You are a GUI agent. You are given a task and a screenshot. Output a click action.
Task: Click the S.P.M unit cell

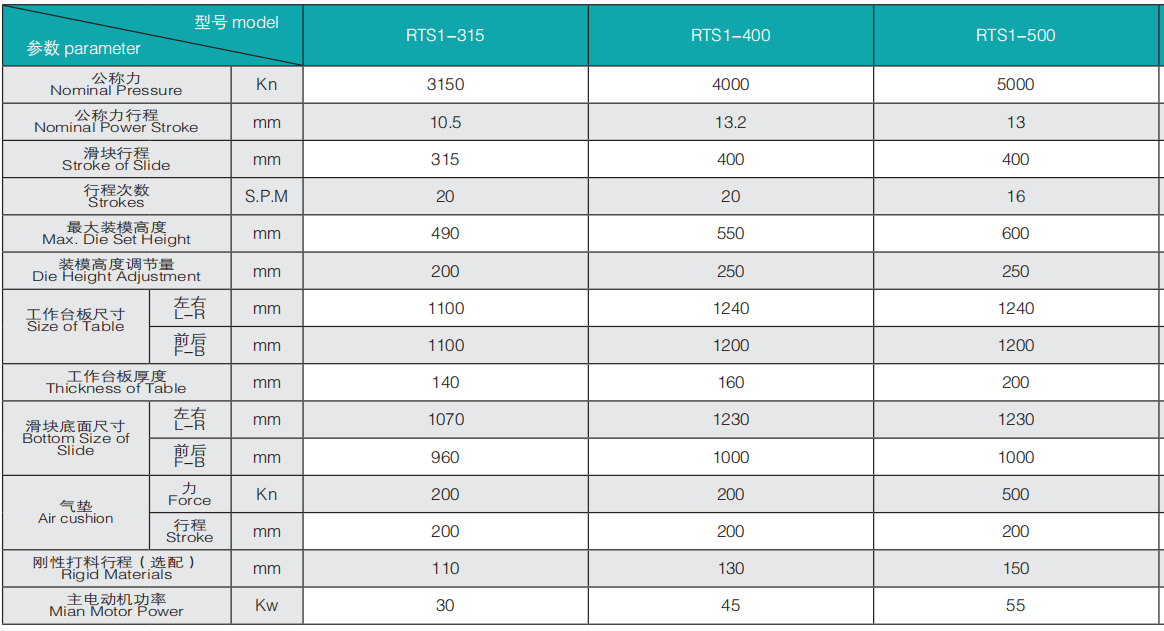[267, 196]
